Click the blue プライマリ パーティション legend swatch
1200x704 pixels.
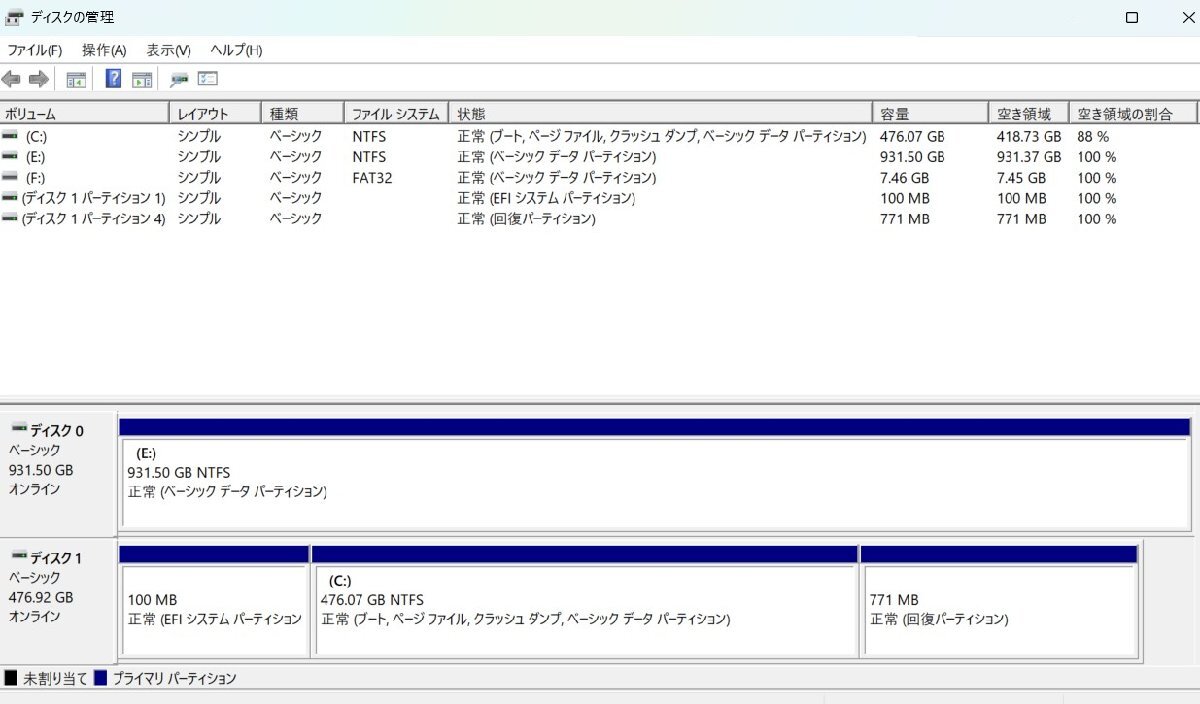pos(100,678)
